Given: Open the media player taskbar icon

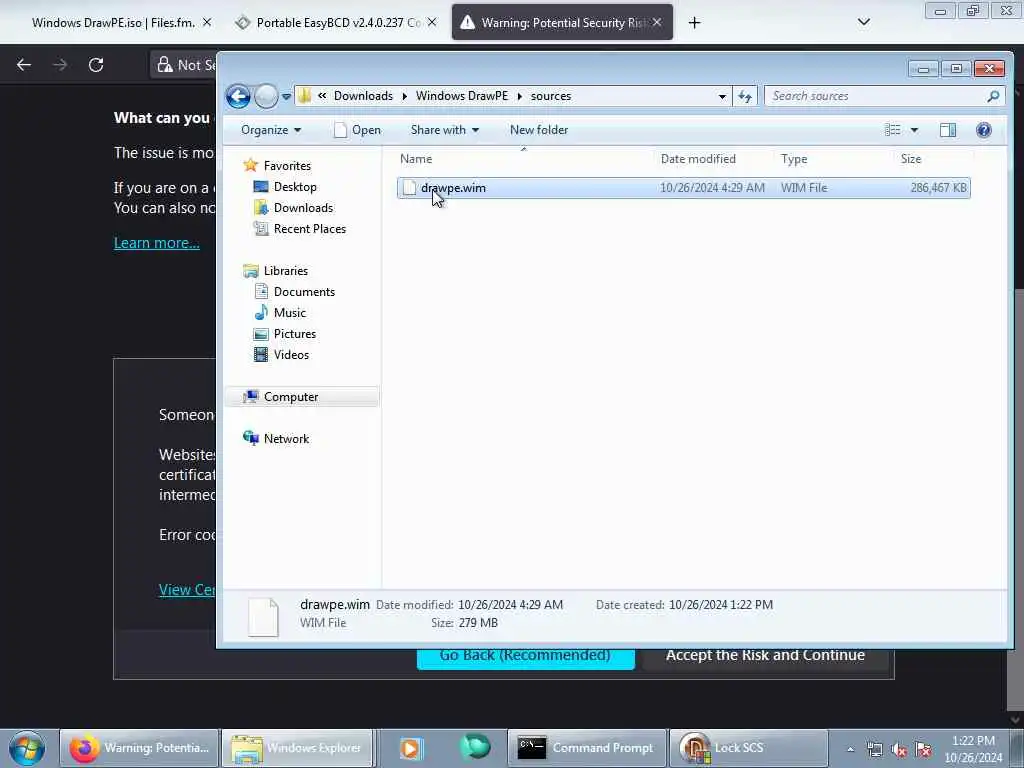Looking at the screenshot, I should click(x=411, y=748).
